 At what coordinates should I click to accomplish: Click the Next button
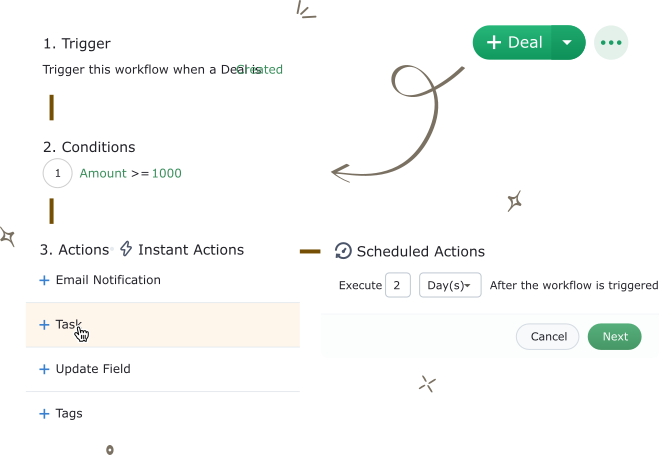[x=614, y=337]
